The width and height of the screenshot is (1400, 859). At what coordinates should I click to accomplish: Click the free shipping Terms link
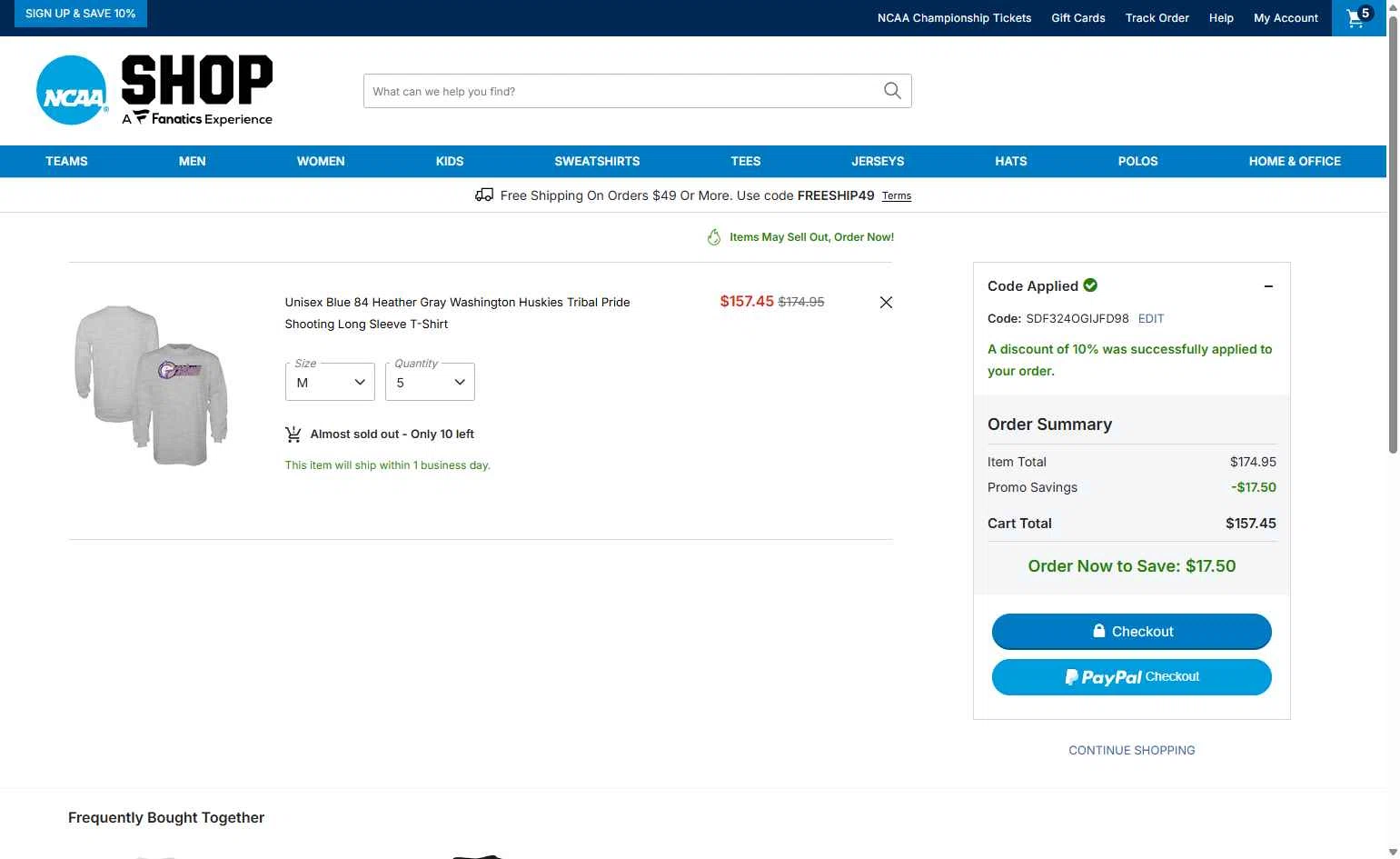pyautogui.click(x=896, y=195)
